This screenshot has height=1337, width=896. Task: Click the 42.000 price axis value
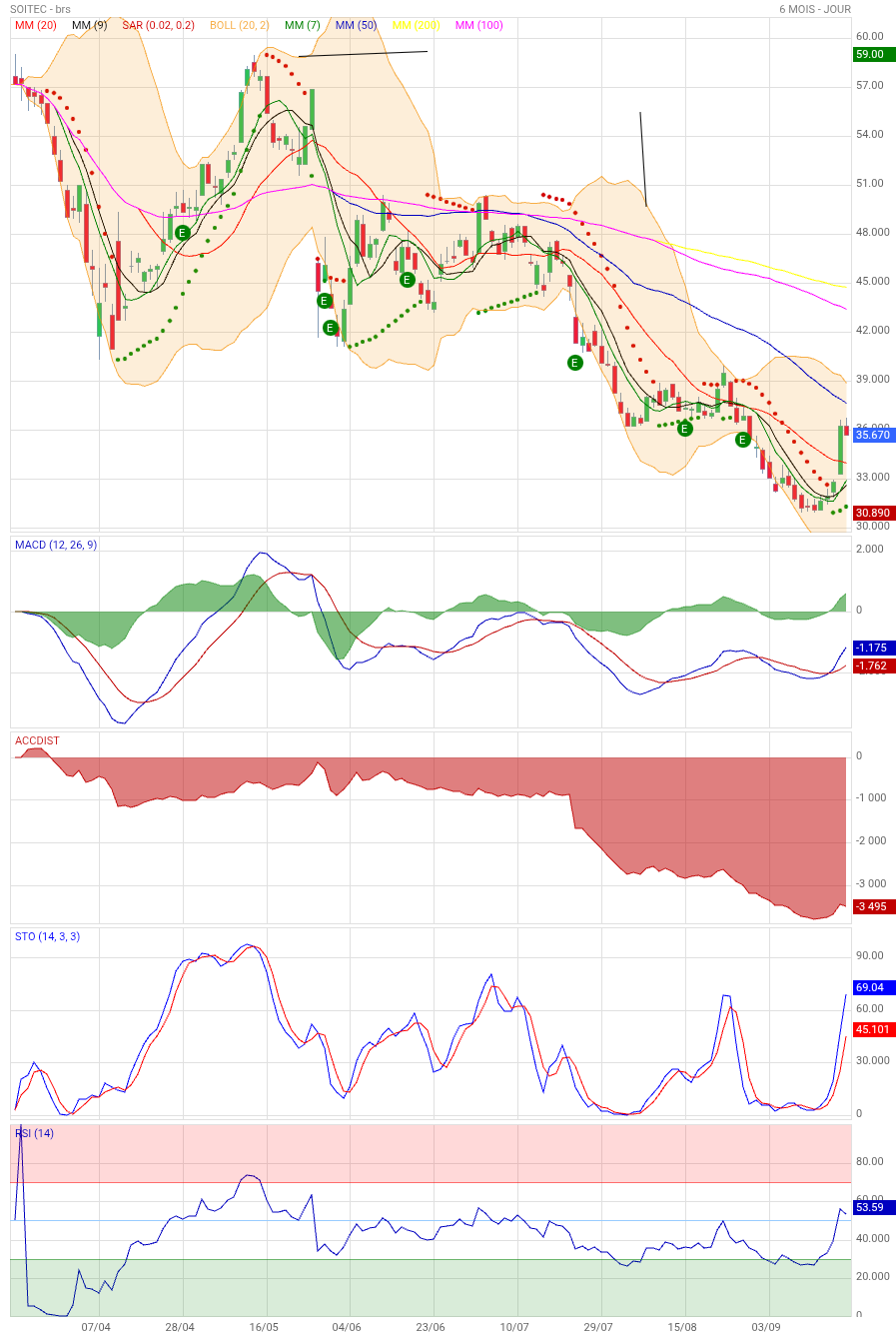[x=873, y=330]
